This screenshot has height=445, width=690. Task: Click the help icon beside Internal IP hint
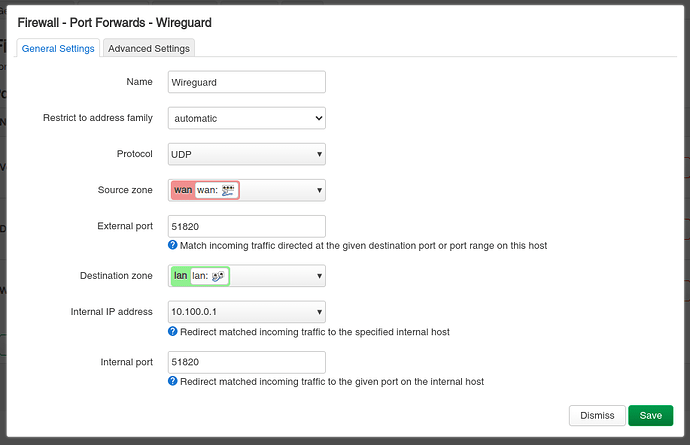(x=172, y=331)
